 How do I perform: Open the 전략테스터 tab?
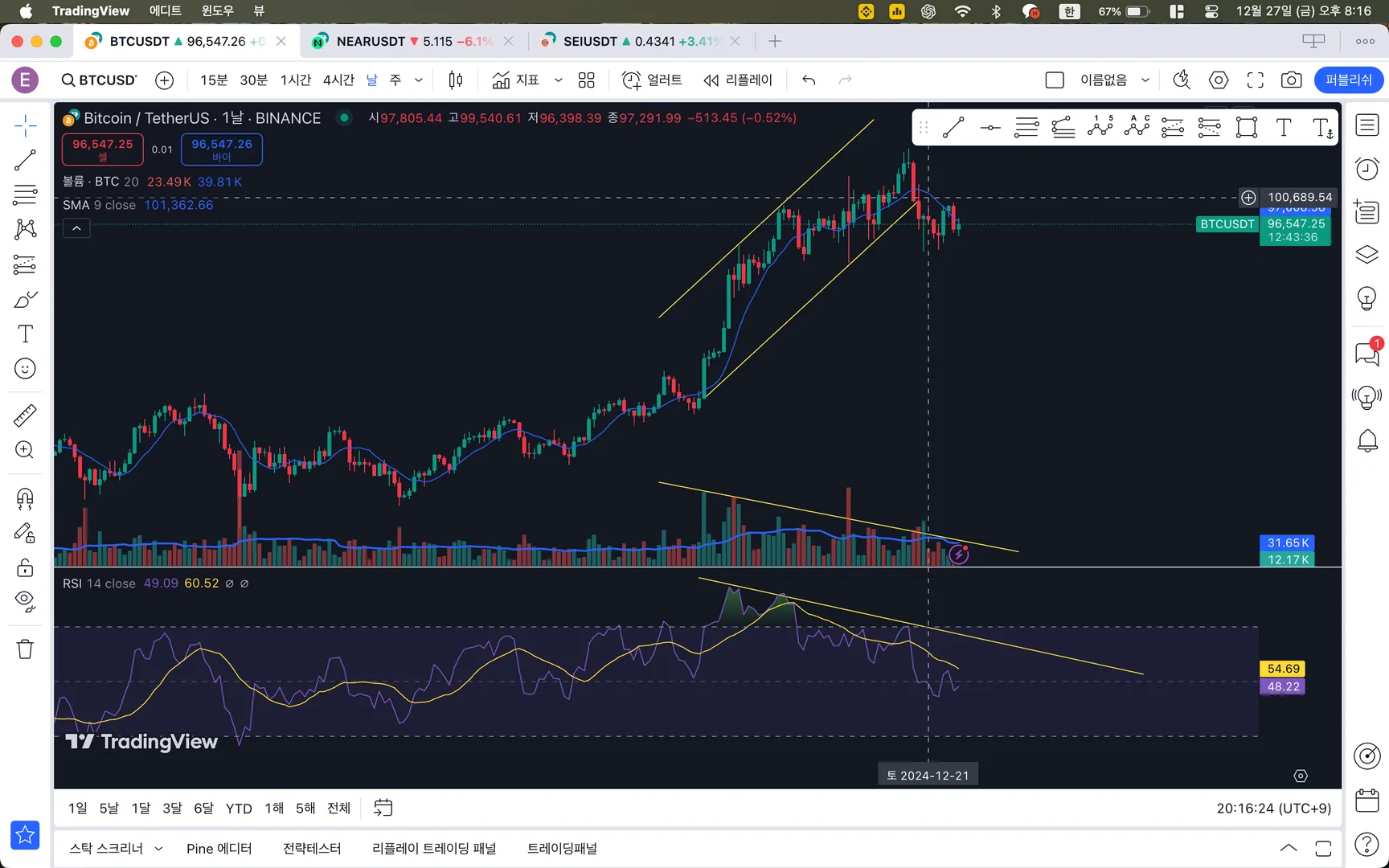tap(312, 849)
